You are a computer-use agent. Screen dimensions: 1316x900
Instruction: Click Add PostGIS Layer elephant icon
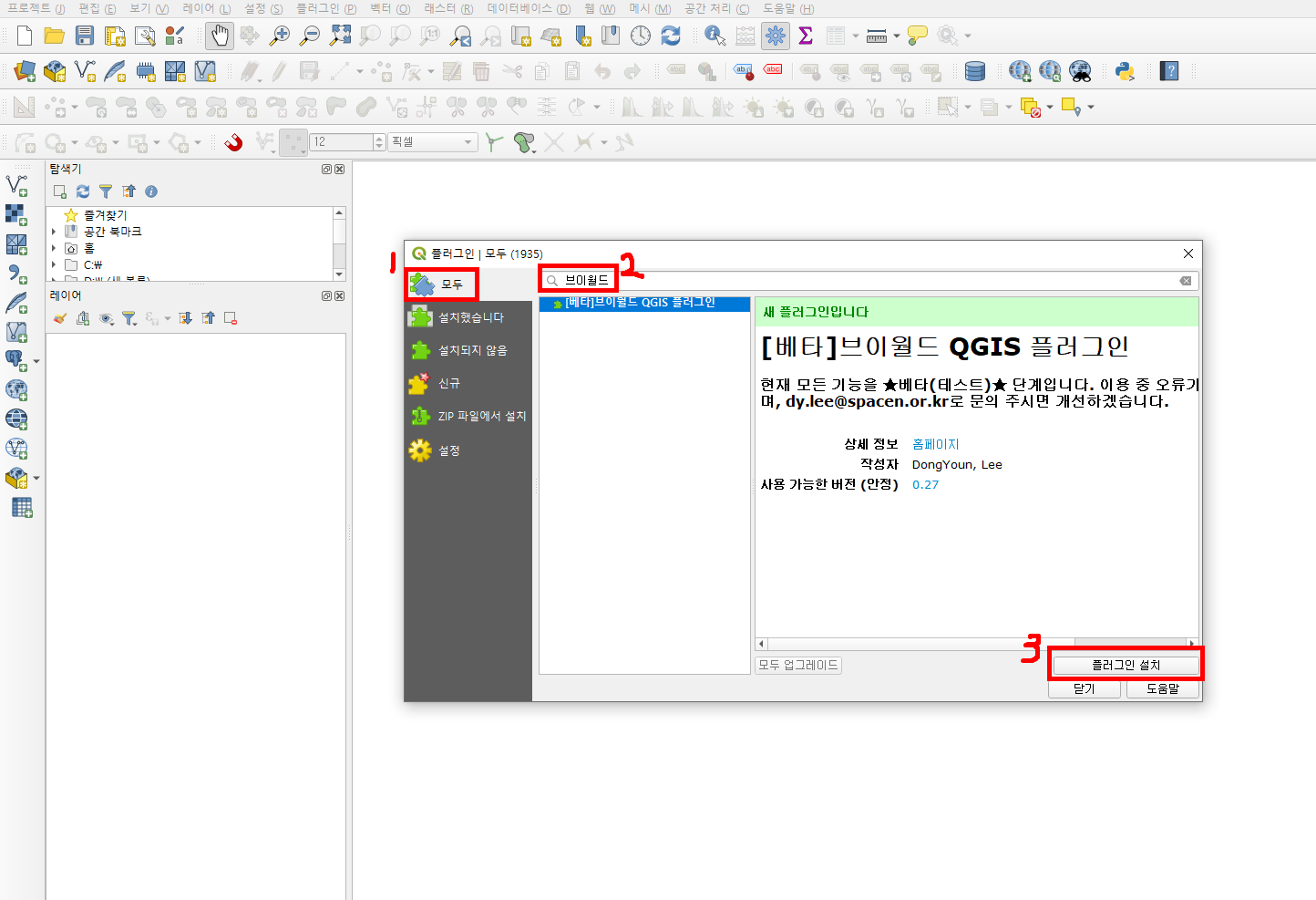click(15, 360)
